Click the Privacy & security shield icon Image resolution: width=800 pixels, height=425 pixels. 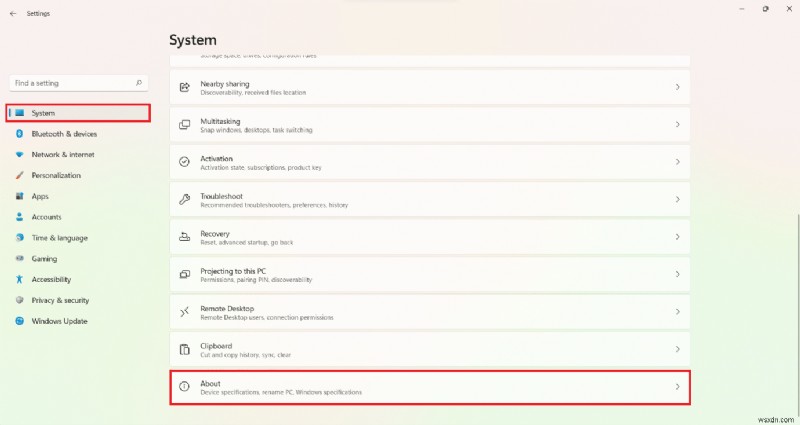tap(19, 300)
